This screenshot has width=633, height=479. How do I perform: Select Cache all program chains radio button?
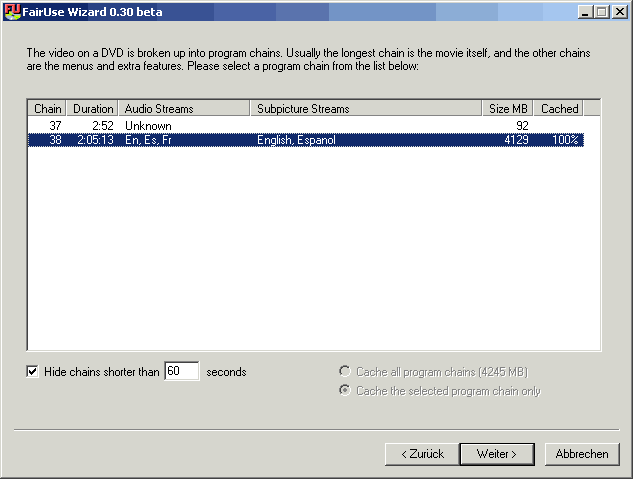coord(345,371)
